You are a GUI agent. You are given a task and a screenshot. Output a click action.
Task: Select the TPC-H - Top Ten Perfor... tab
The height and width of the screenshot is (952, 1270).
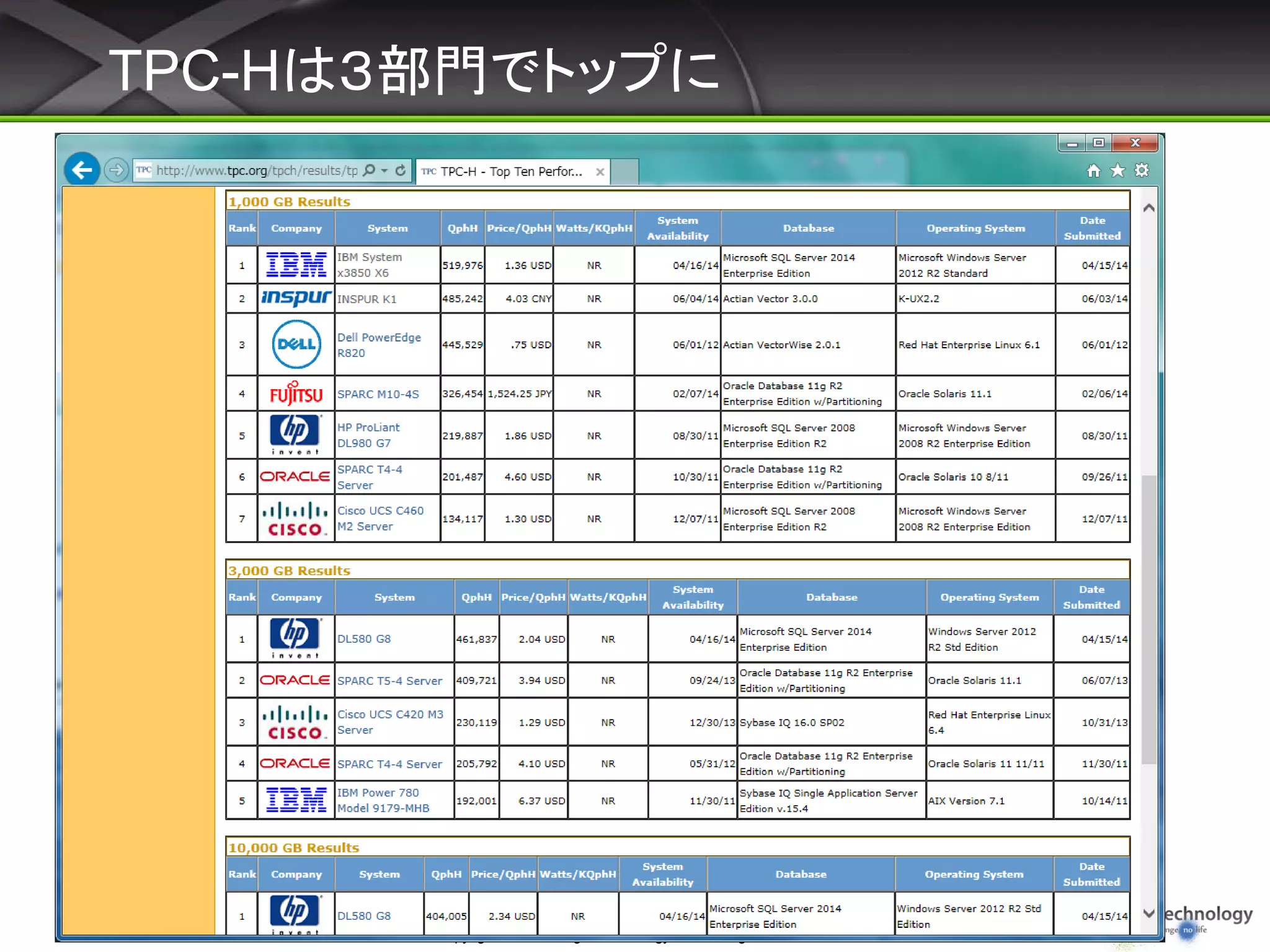point(512,172)
